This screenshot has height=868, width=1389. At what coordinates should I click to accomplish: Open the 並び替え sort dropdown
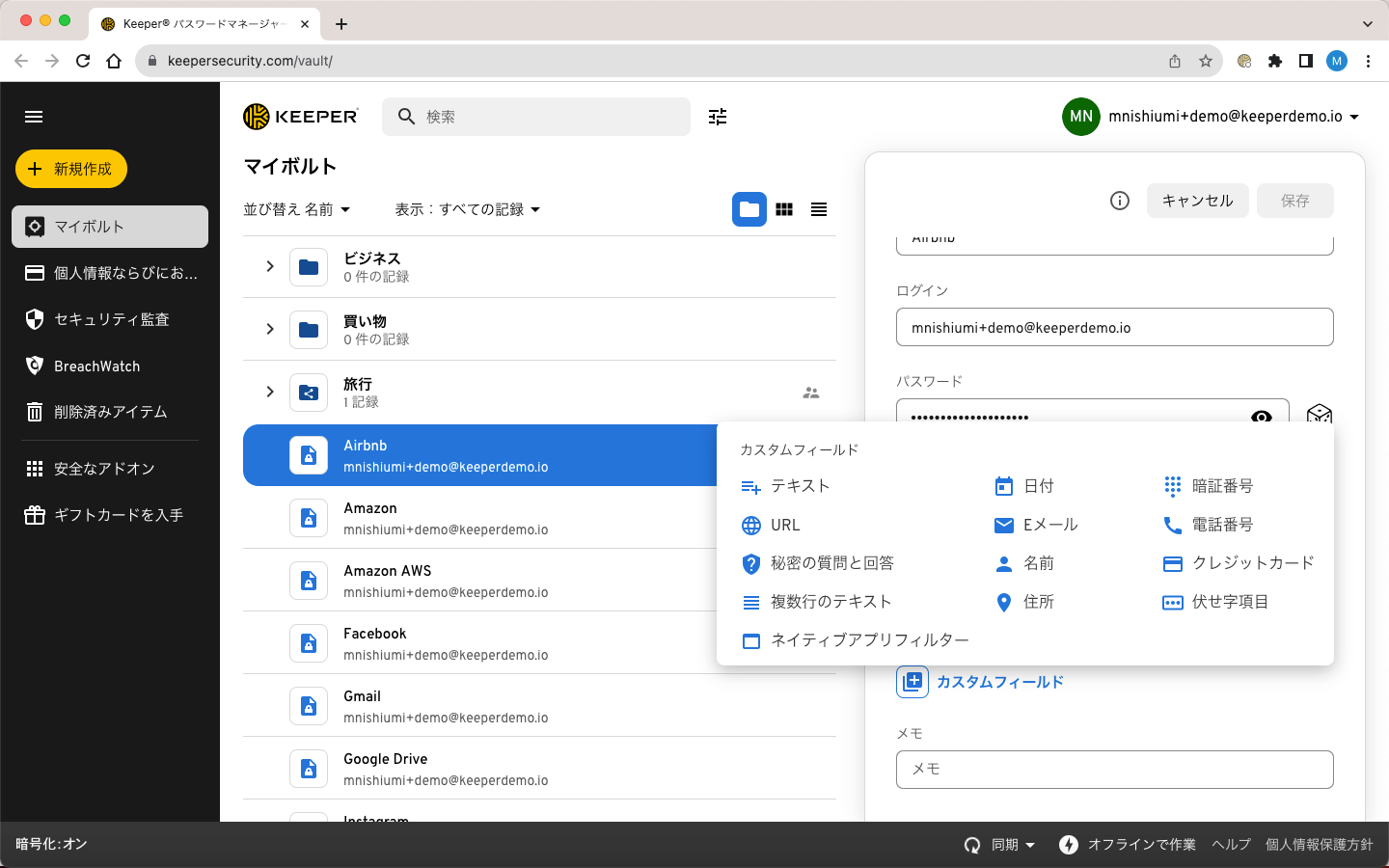(296, 209)
